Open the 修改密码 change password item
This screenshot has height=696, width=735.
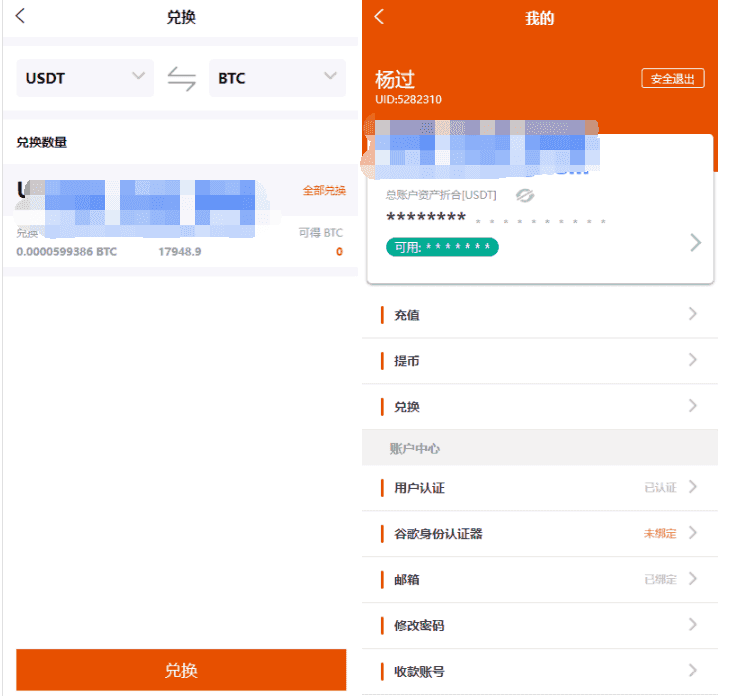[540, 625]
